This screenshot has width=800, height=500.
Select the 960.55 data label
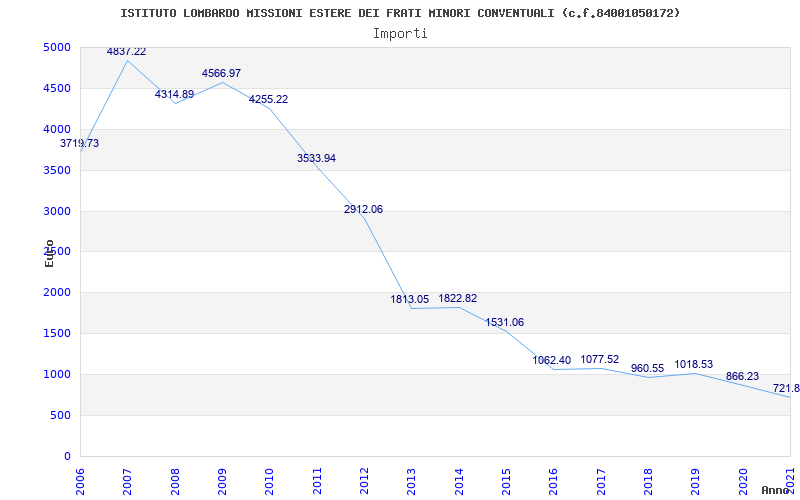[x=647, y=368]
